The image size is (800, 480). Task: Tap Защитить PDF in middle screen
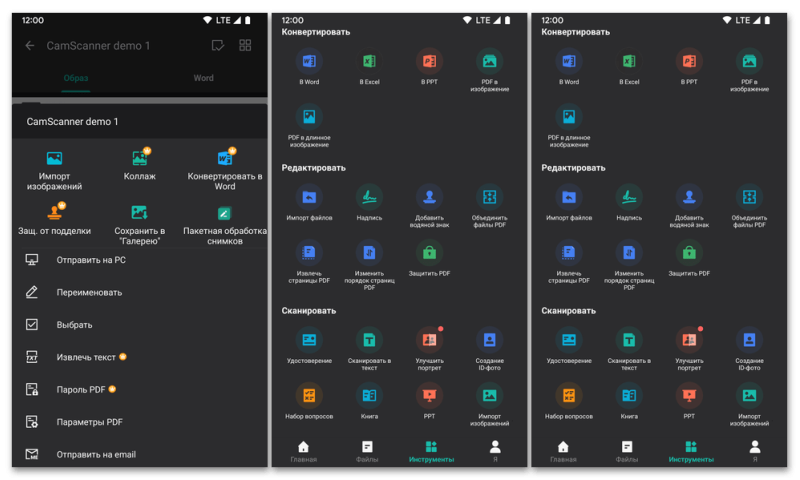[430, 259]
